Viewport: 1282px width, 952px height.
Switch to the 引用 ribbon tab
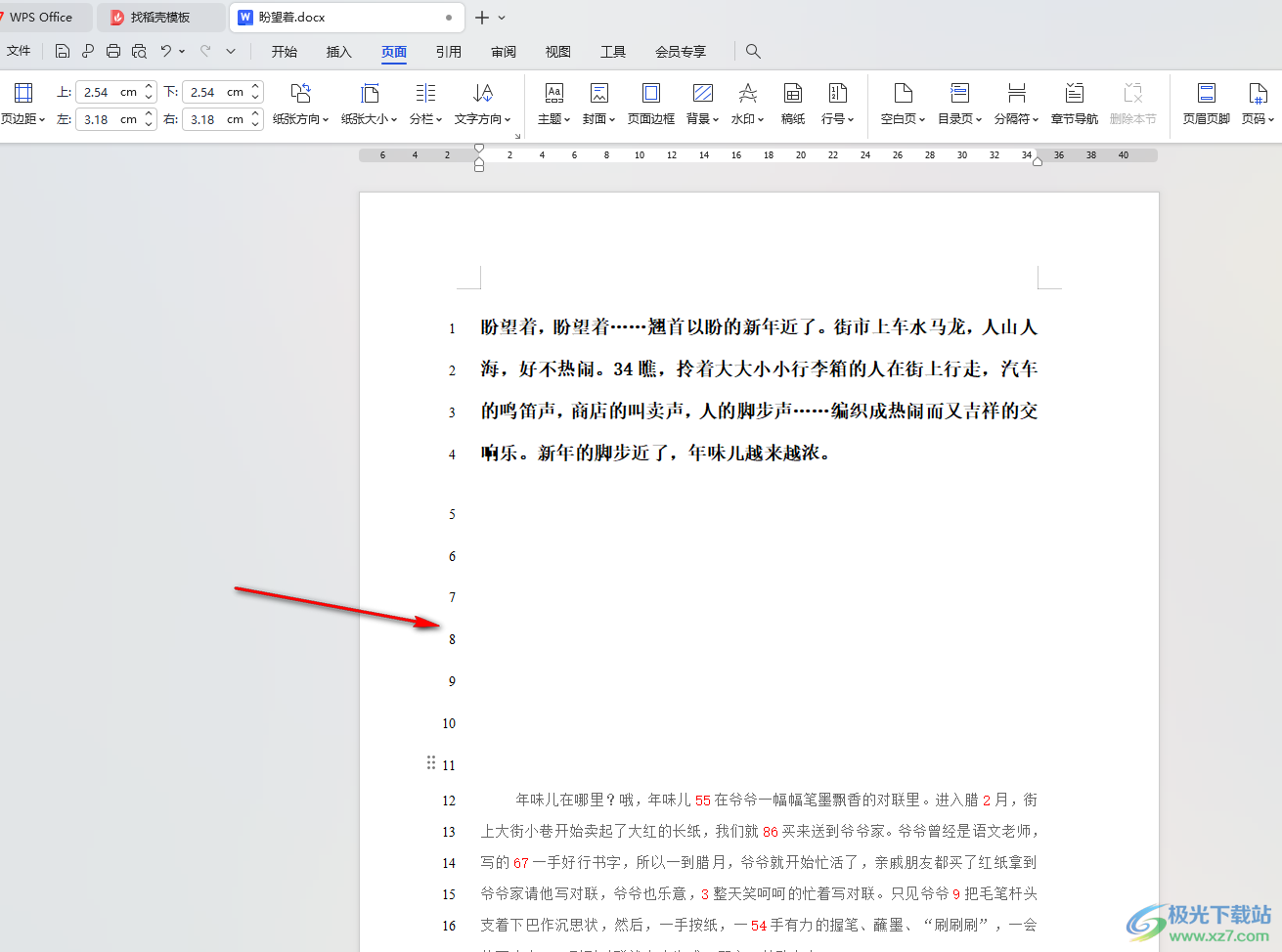449,52
